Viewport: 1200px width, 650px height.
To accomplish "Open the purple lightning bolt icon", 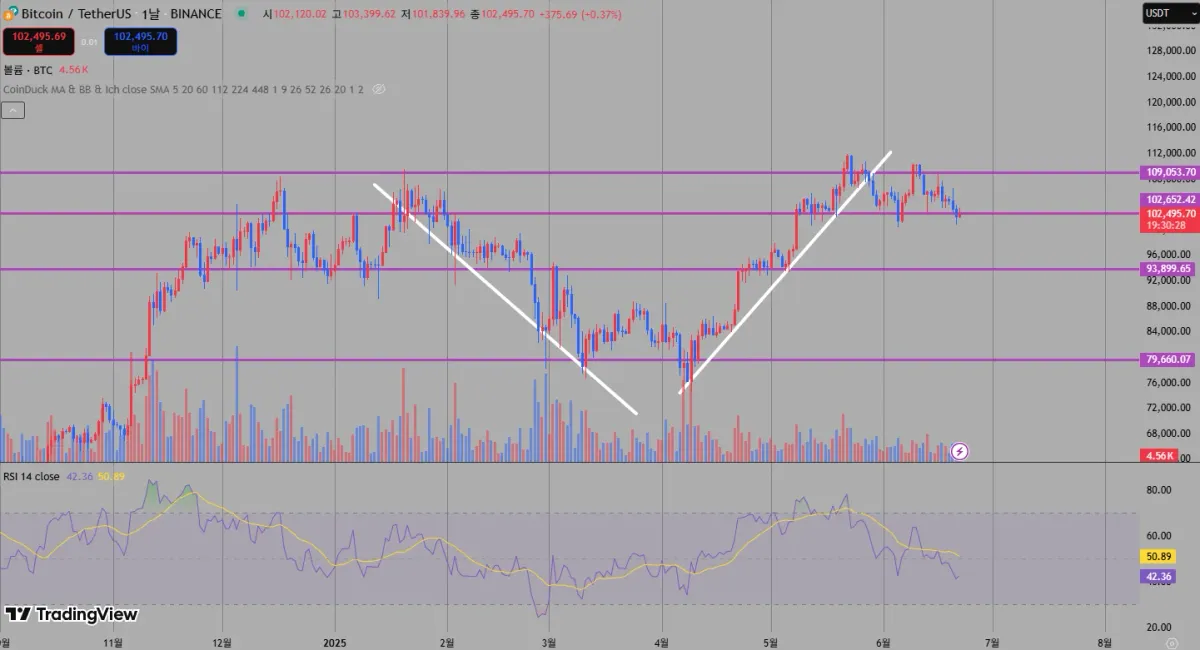I will 959,451.
